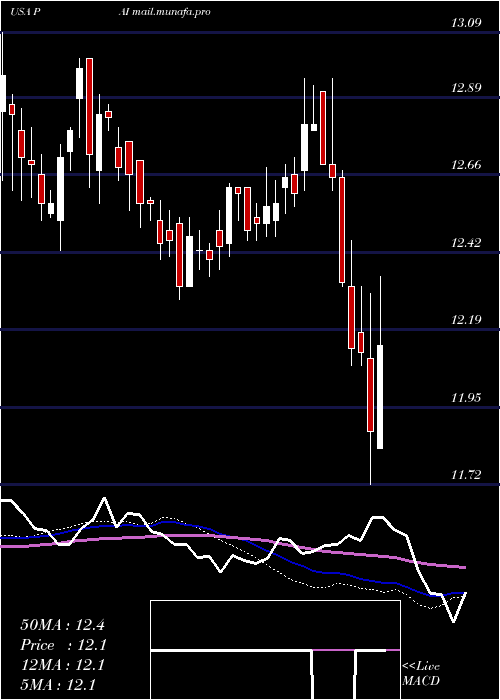The height and width of the screenshot is (700, 500).
Task: Click the 12.19 price axis label
Action: 466,320
